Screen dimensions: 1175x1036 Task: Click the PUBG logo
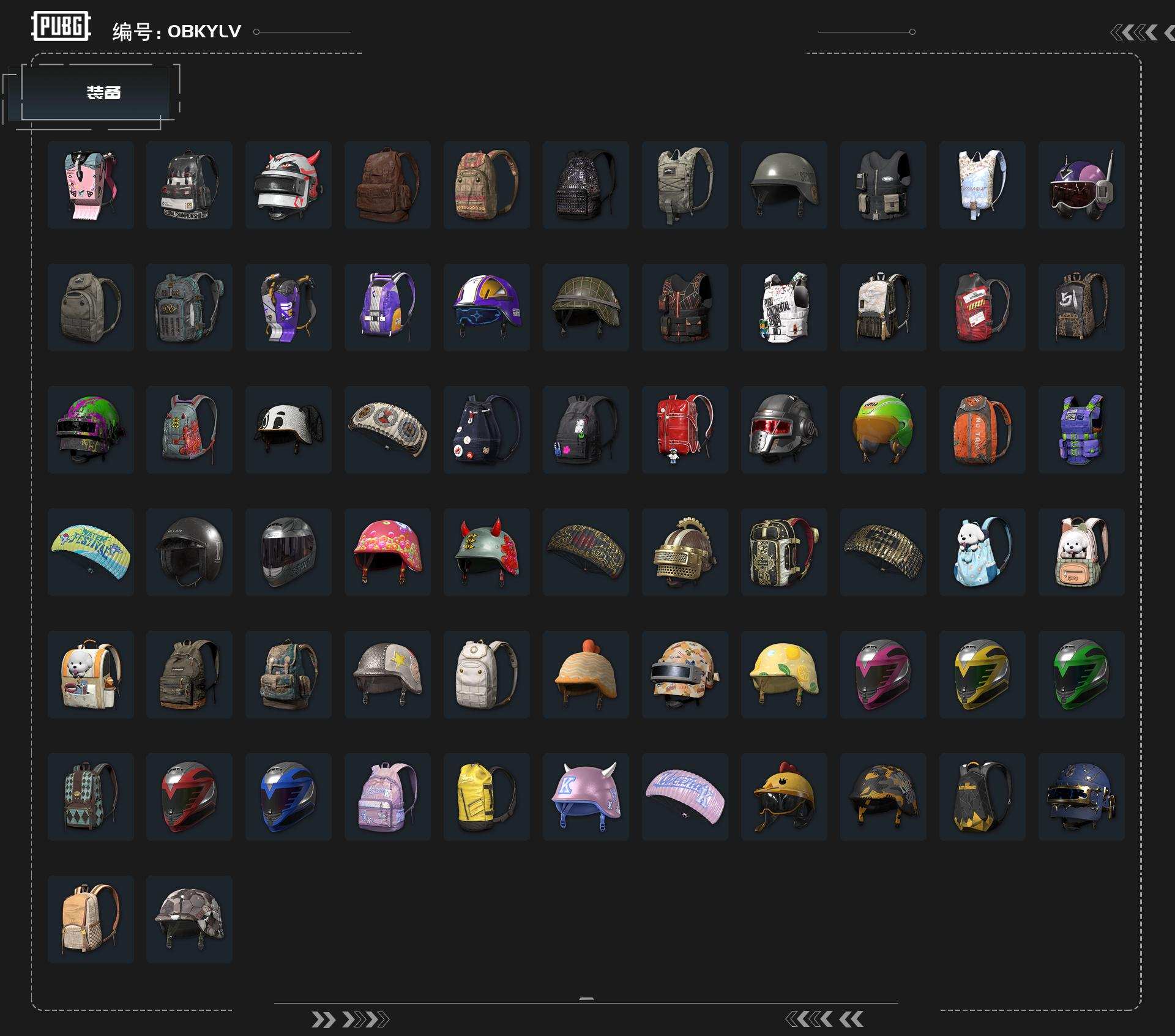pyautogui.click(x=61, y=26)
